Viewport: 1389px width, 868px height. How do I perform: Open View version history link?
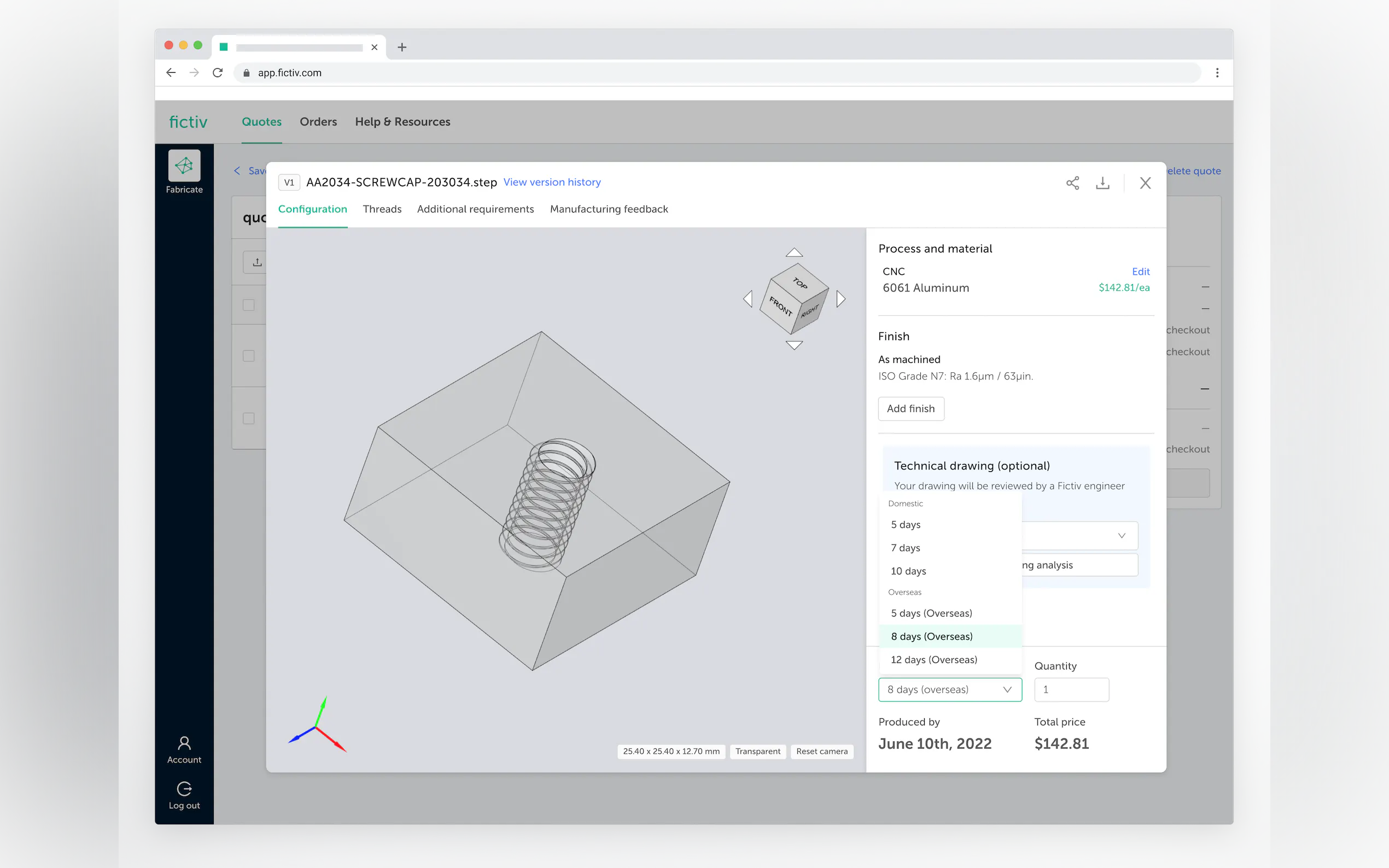click(552, 182)
